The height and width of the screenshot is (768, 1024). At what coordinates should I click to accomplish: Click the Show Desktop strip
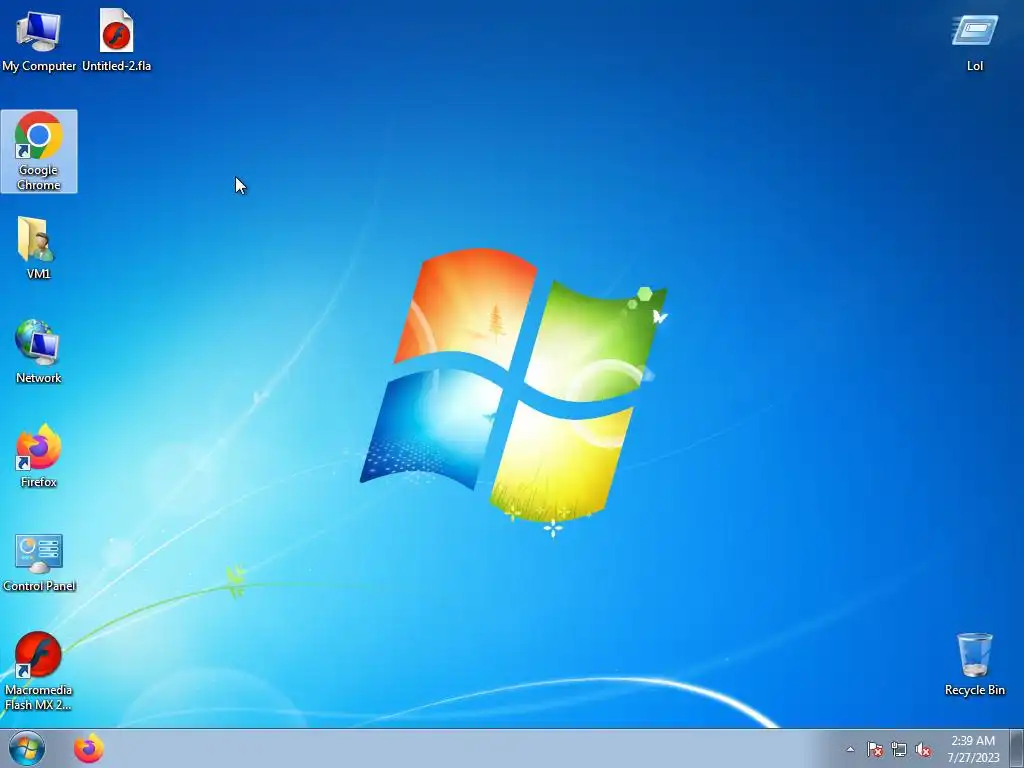click(x=1017, y=748)
